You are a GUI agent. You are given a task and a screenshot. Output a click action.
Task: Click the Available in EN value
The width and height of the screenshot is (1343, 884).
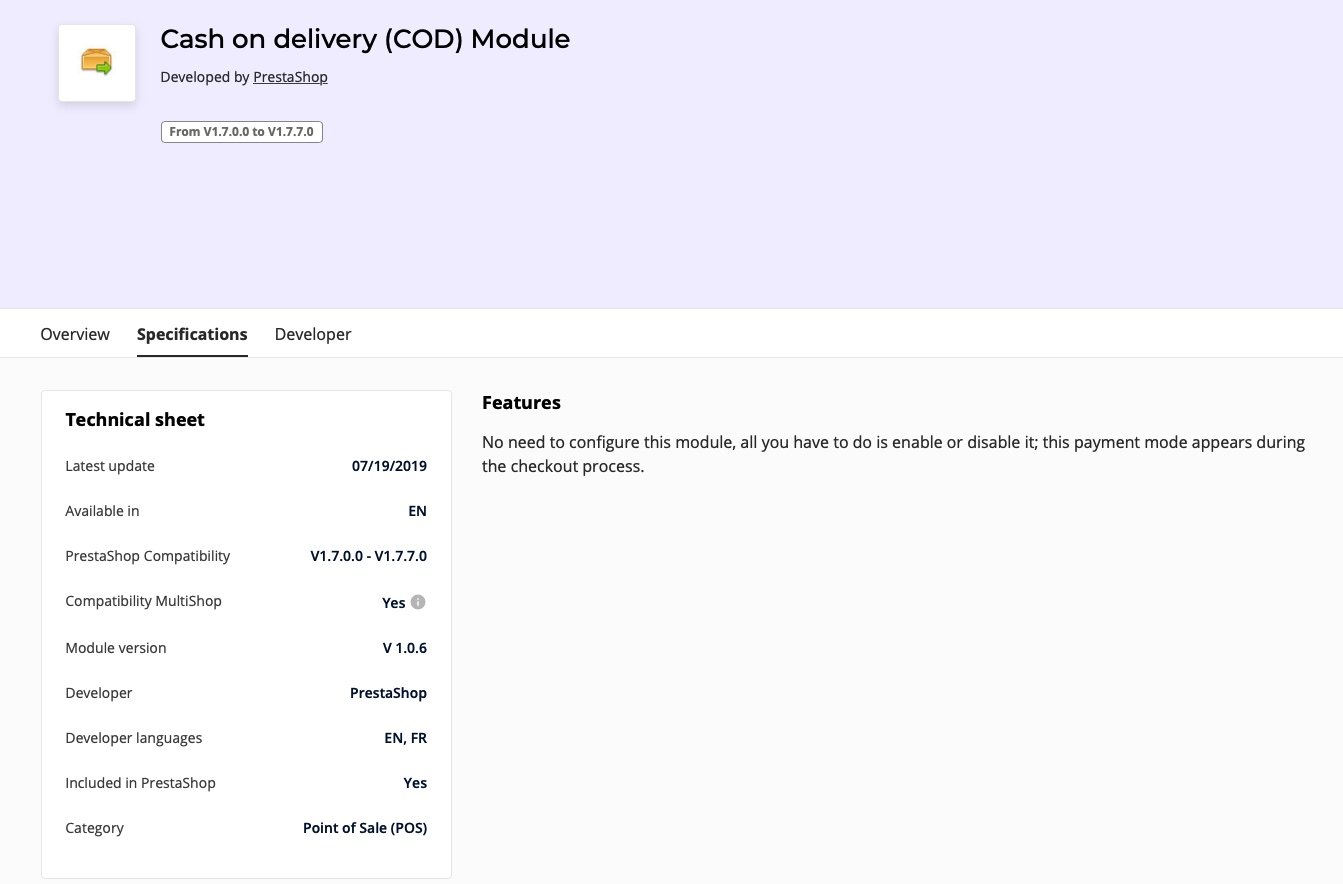pyautogui.click(x=417, y=511)
